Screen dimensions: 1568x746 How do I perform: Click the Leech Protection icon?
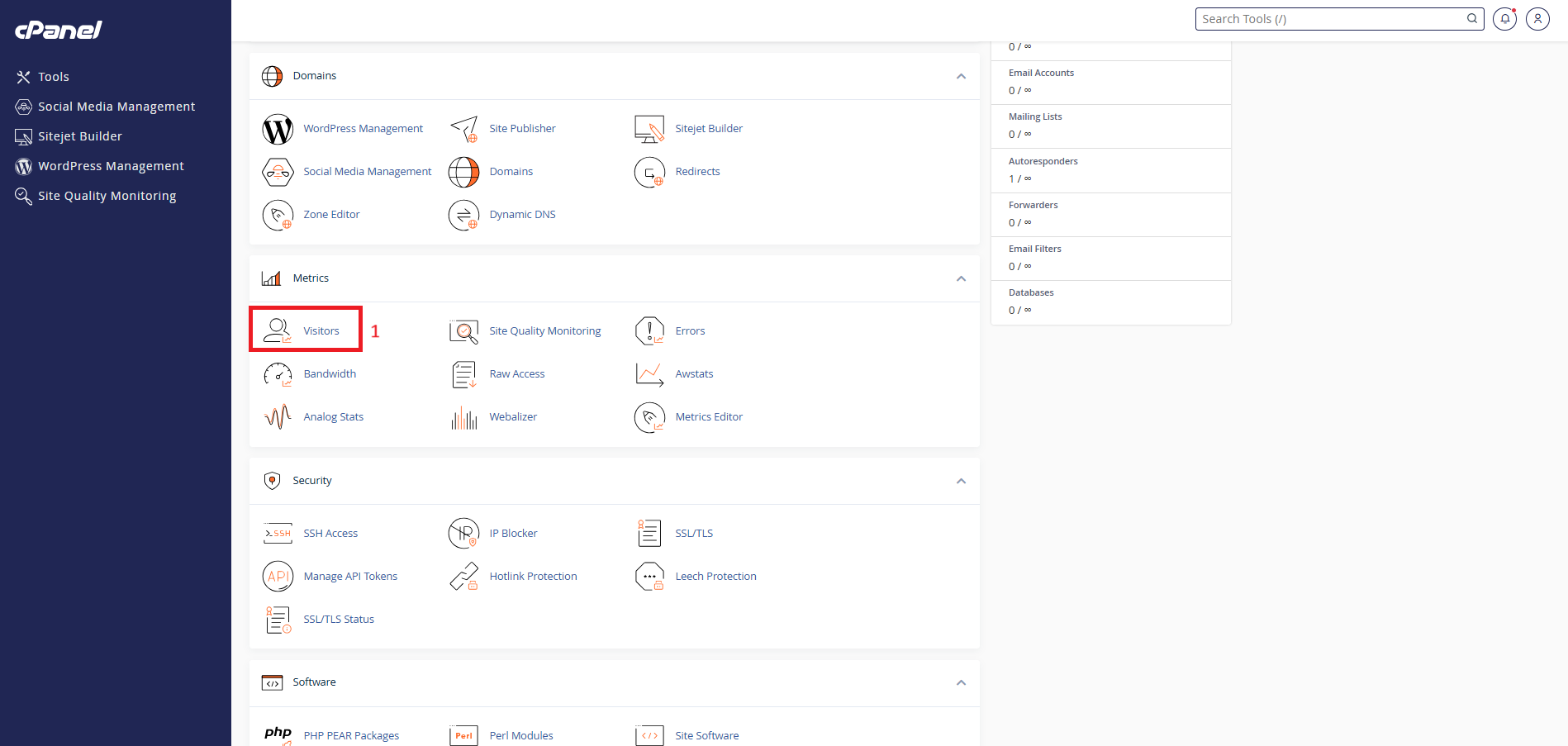[649, 577]
